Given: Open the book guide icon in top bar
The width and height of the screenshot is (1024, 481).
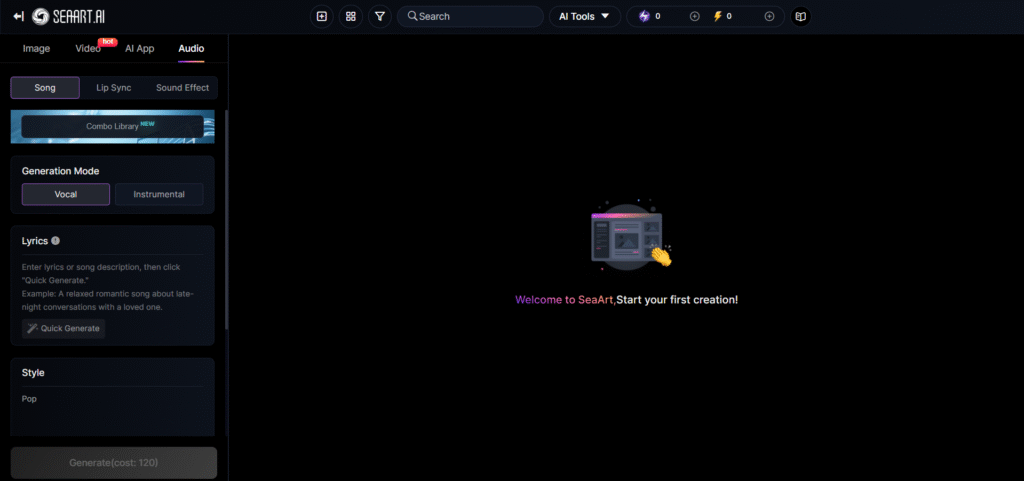Looking at the screenshot, I should tap(799, 16).
